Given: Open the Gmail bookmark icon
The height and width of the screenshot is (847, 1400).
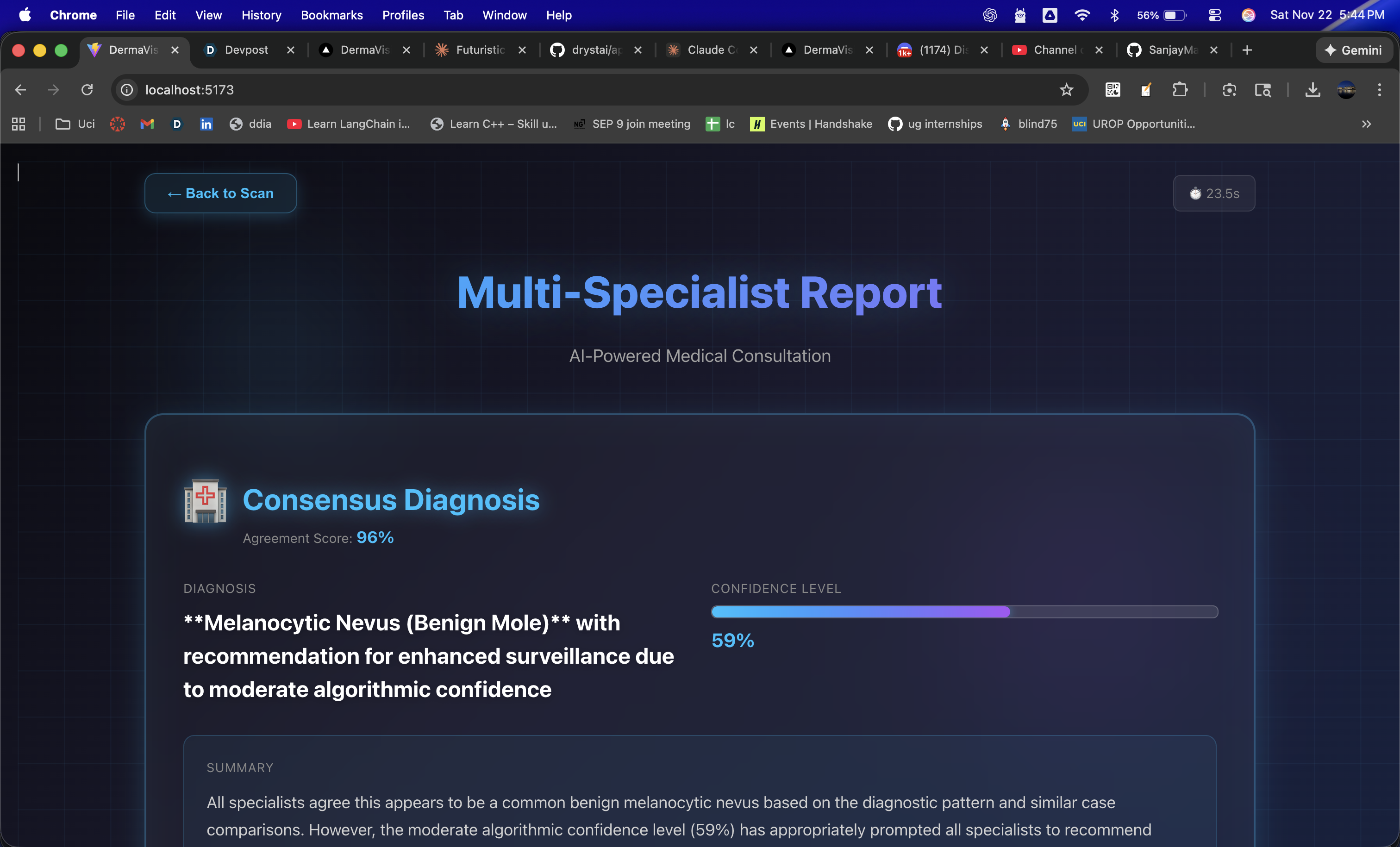Looking at the screenshot, I should [x=147, y=124].
